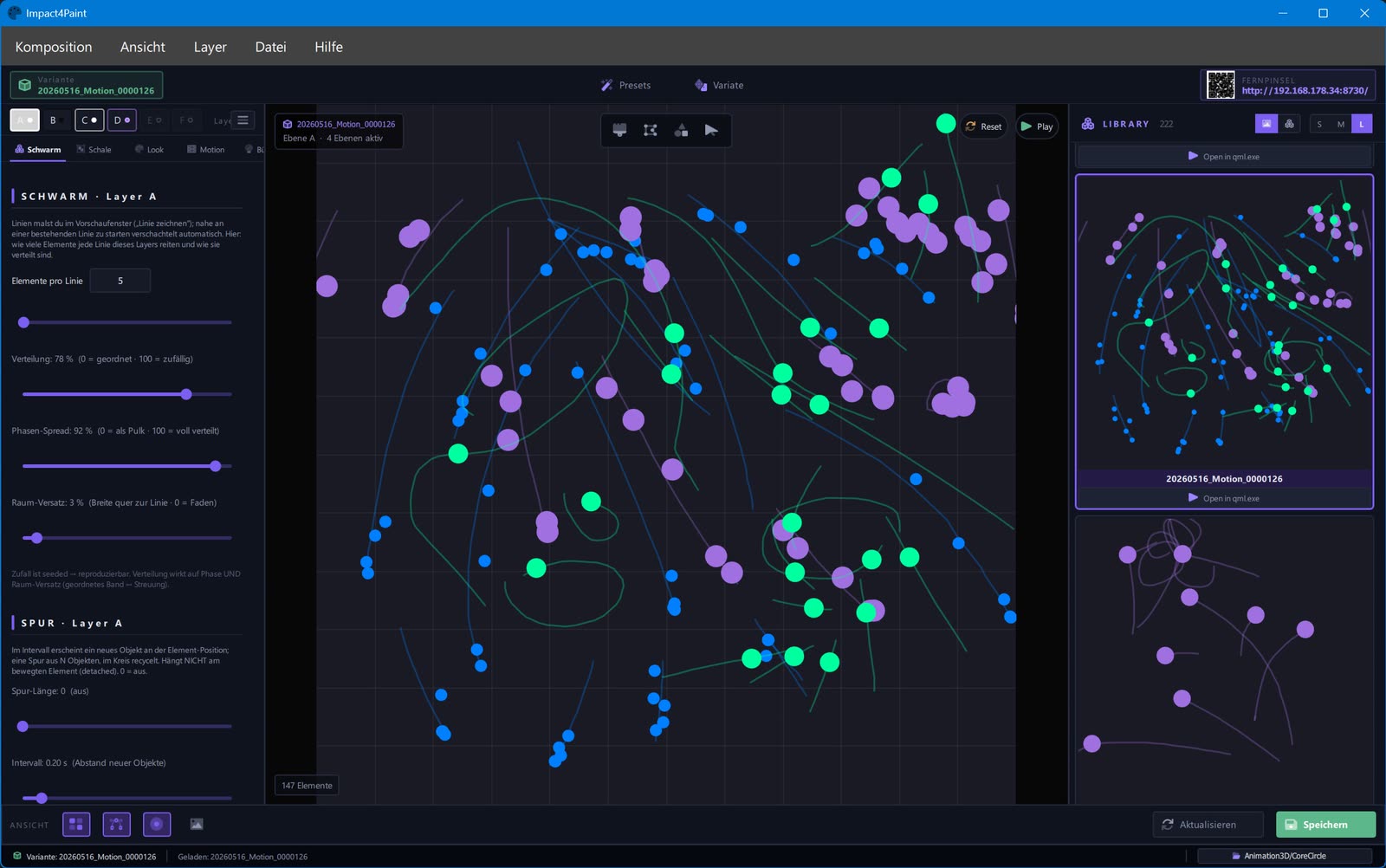Screen dimensions: 1386x868
Task: Click the background image view icon
Action: (197, 824)
